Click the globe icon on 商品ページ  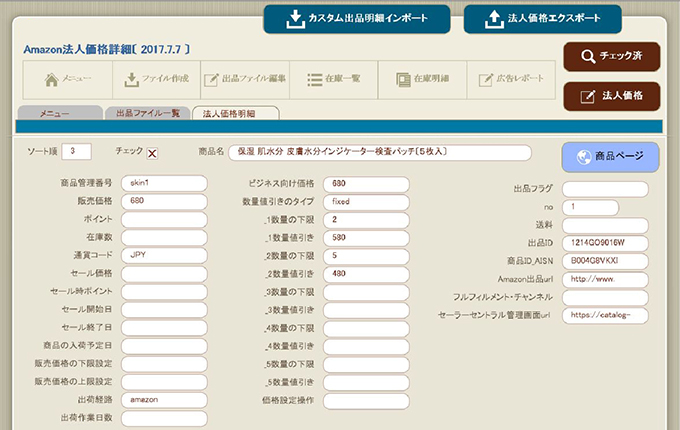[x=584, y=157]
